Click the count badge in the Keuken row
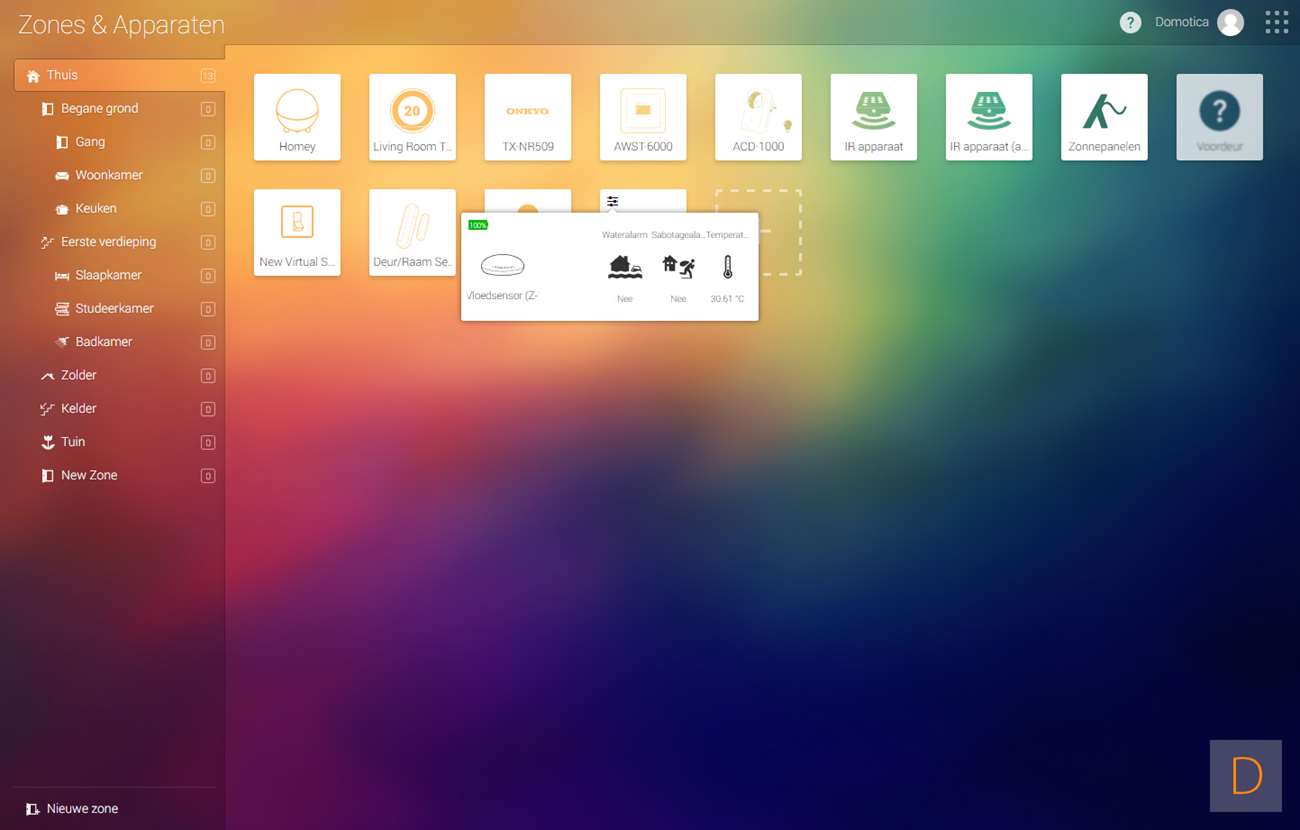This screenshot has width=1300, height=830. [208, 209]
